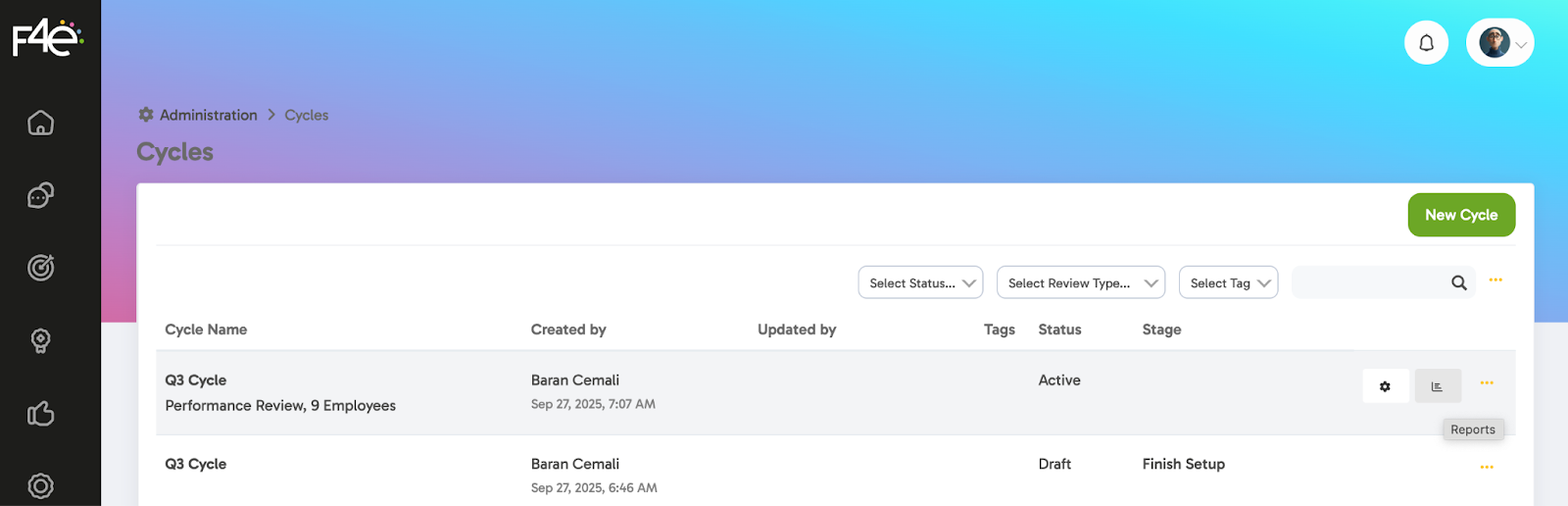
Task: Open Reports for the active Q3 Cycle
Action: [x=1437, y=386]
